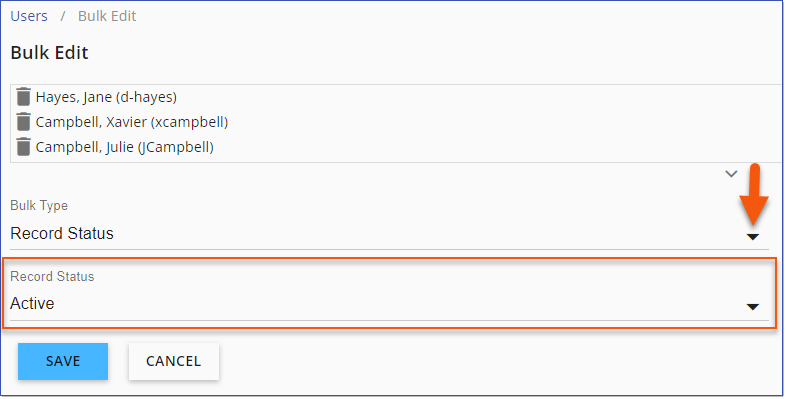This screenshot has height=399, width=786.
Task: Click the Active value in Record Status
Action: [32, 303]
